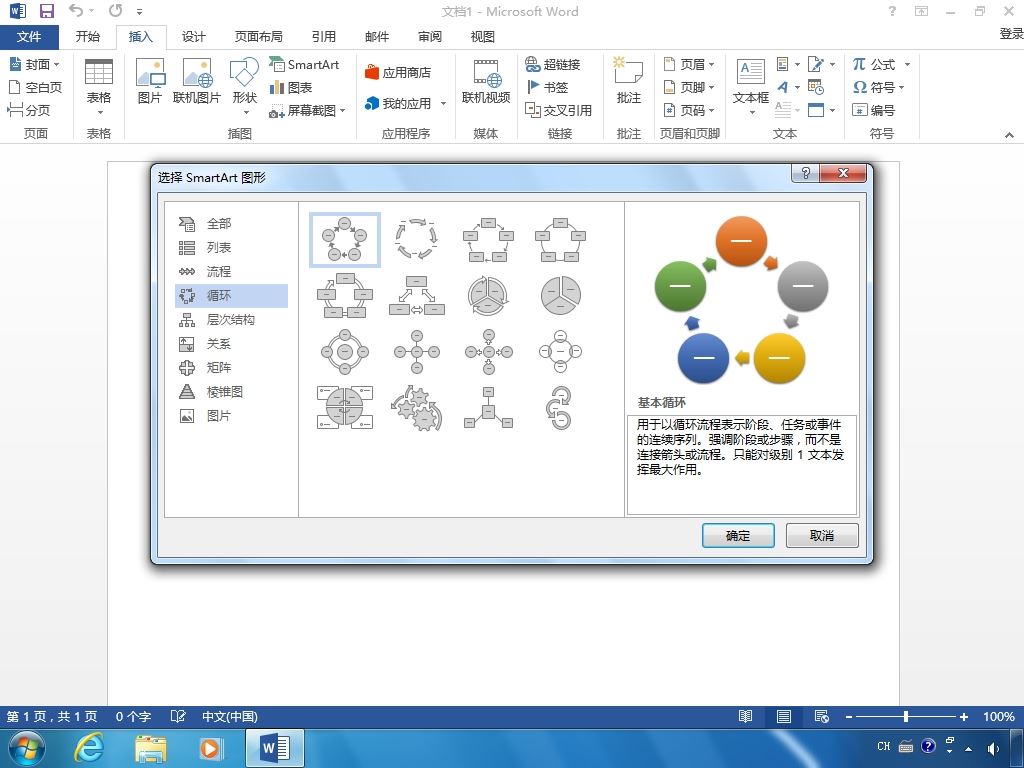The height and width of the screenshot is (768, 1024).
Task: Select the gear SmartArt thumbnail
Action: 416,408
